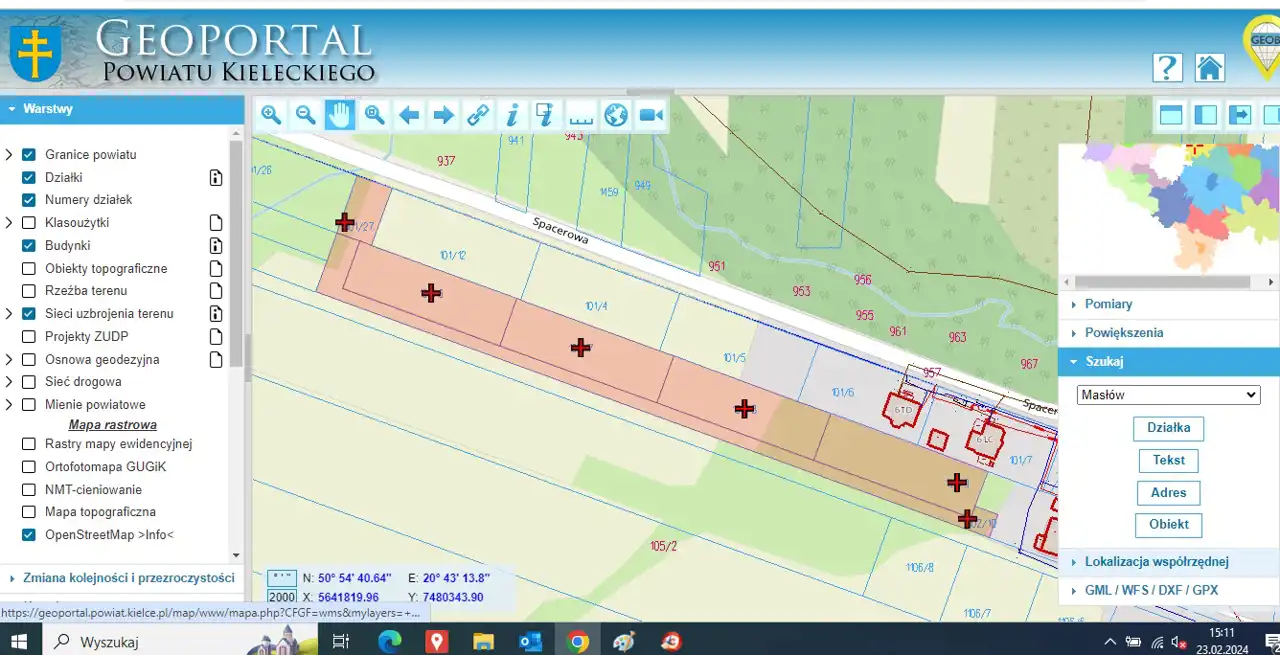Image resolution: width=1280 pixels, height=655 pixels.
Task: Click the chain link icon in toolbar
Action: pyautogui.click(x=478, y=115)
